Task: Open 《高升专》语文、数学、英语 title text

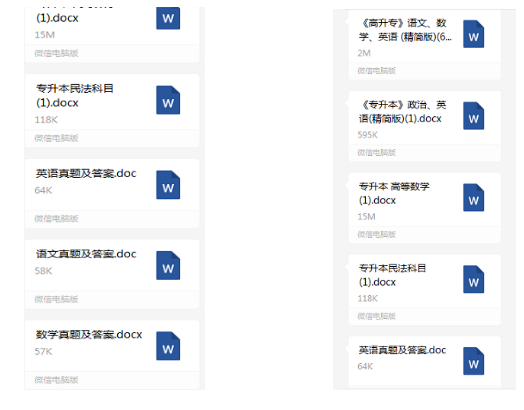Action: pos(405,30)
